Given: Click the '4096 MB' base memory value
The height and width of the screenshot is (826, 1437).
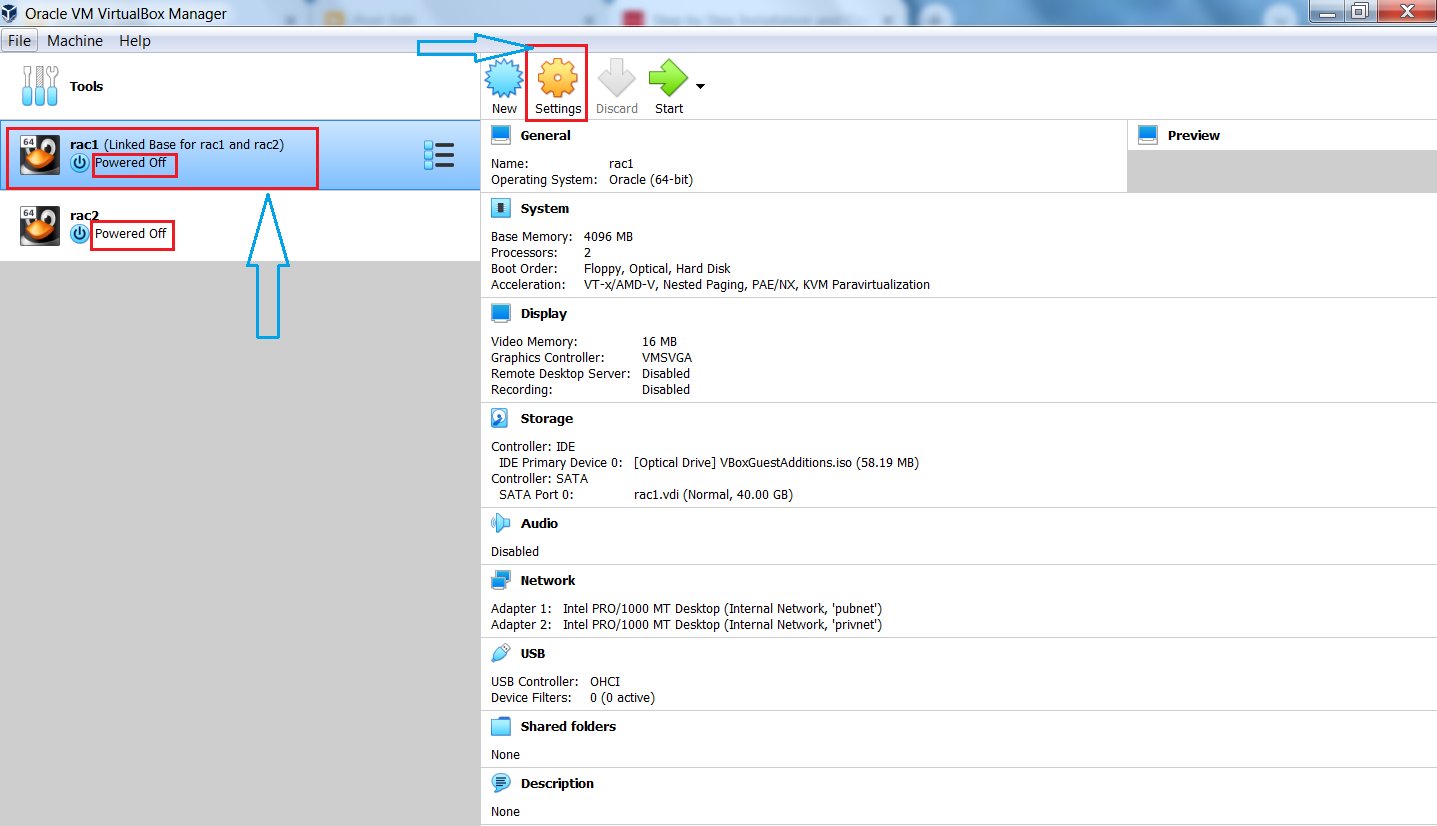Looking at the screenshot, I should [x=608, y=237].
